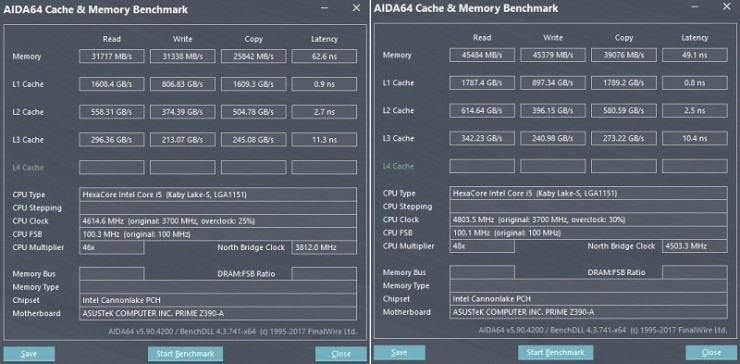Click Save in the right AIDA64 window
The image size is (740, 364).
pos(399,352)
